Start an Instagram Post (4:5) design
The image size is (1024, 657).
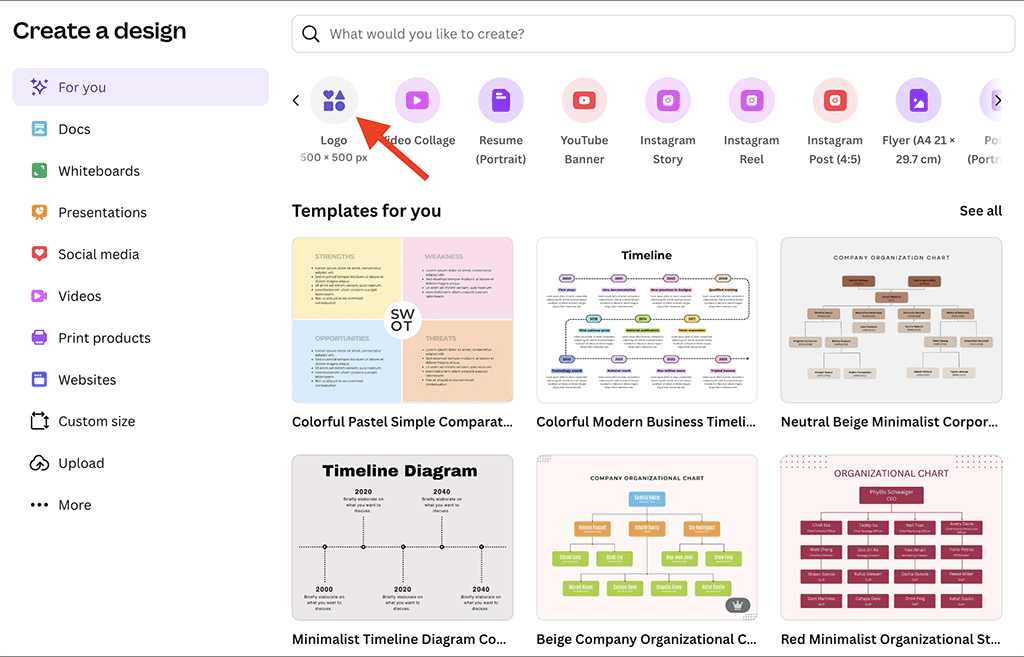[835, 100]
